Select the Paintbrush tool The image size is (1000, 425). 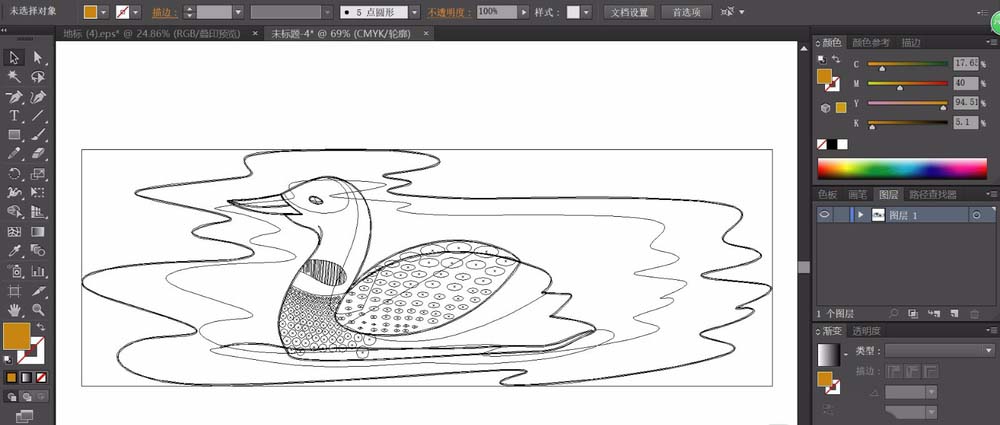tap(38, 135)
